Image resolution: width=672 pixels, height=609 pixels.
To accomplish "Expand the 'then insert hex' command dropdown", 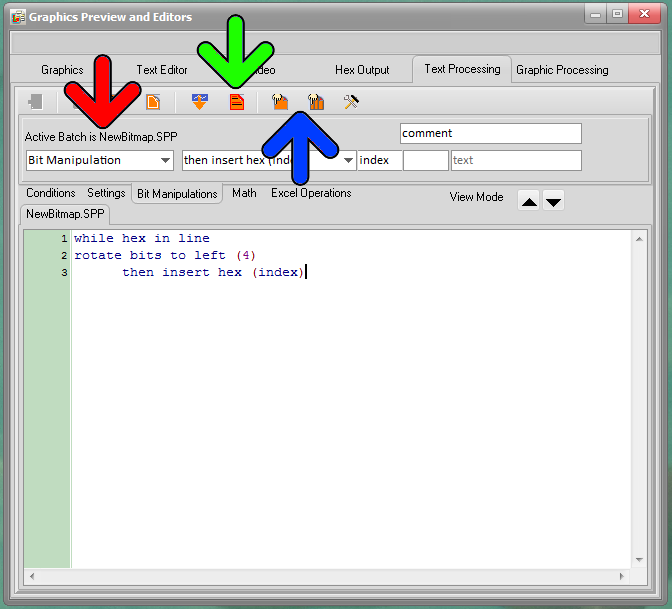I will click(269, 160).
